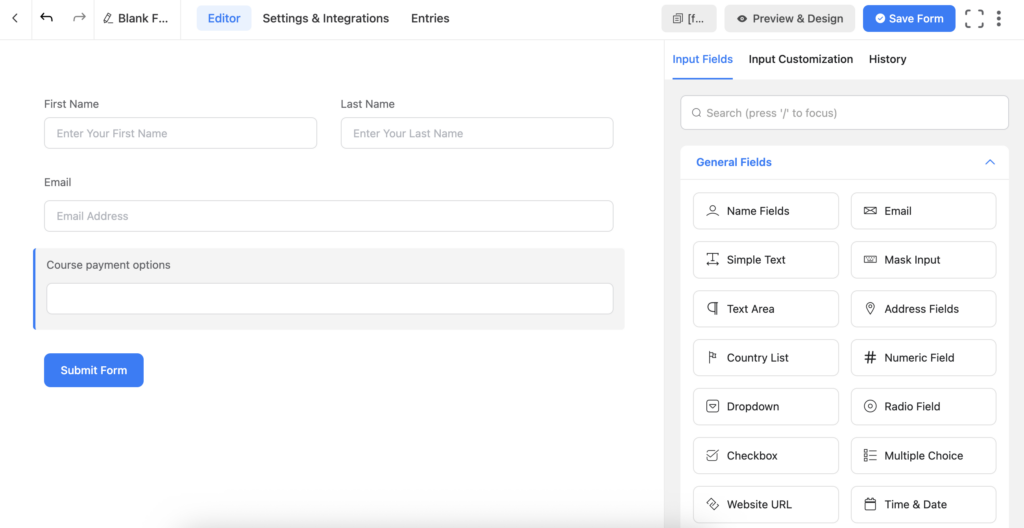Click the back arrow icon
The width and height of the screenshot is (1024, 528).
coord(15,18)
